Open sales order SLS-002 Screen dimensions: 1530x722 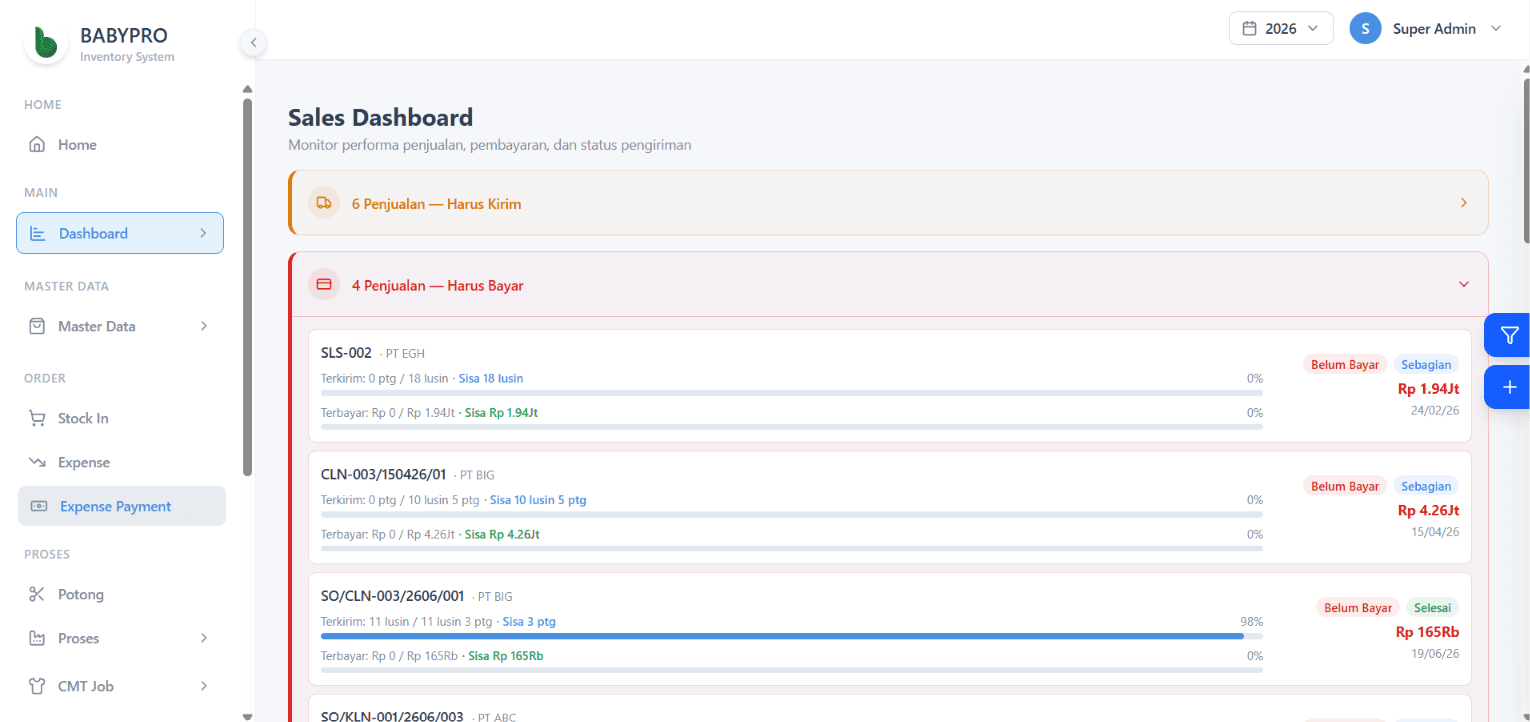point(890,386)
